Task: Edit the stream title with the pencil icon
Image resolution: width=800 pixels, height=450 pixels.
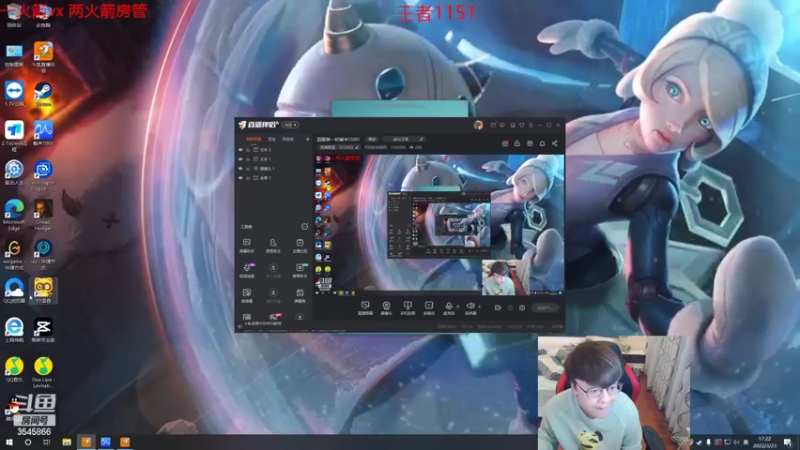Action: (421, 139)
